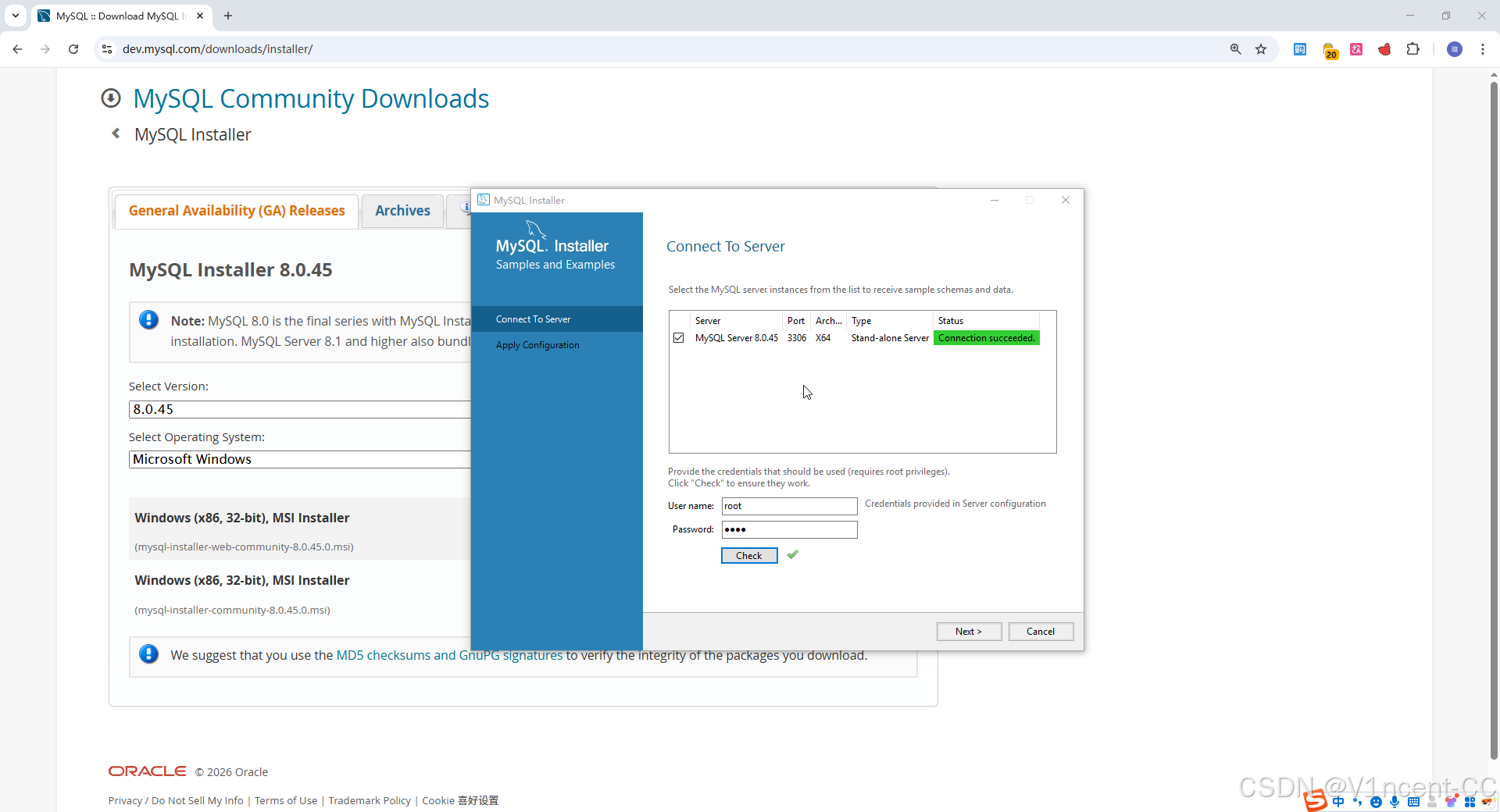Select the MySQL Download browser tab

(121, 16)
